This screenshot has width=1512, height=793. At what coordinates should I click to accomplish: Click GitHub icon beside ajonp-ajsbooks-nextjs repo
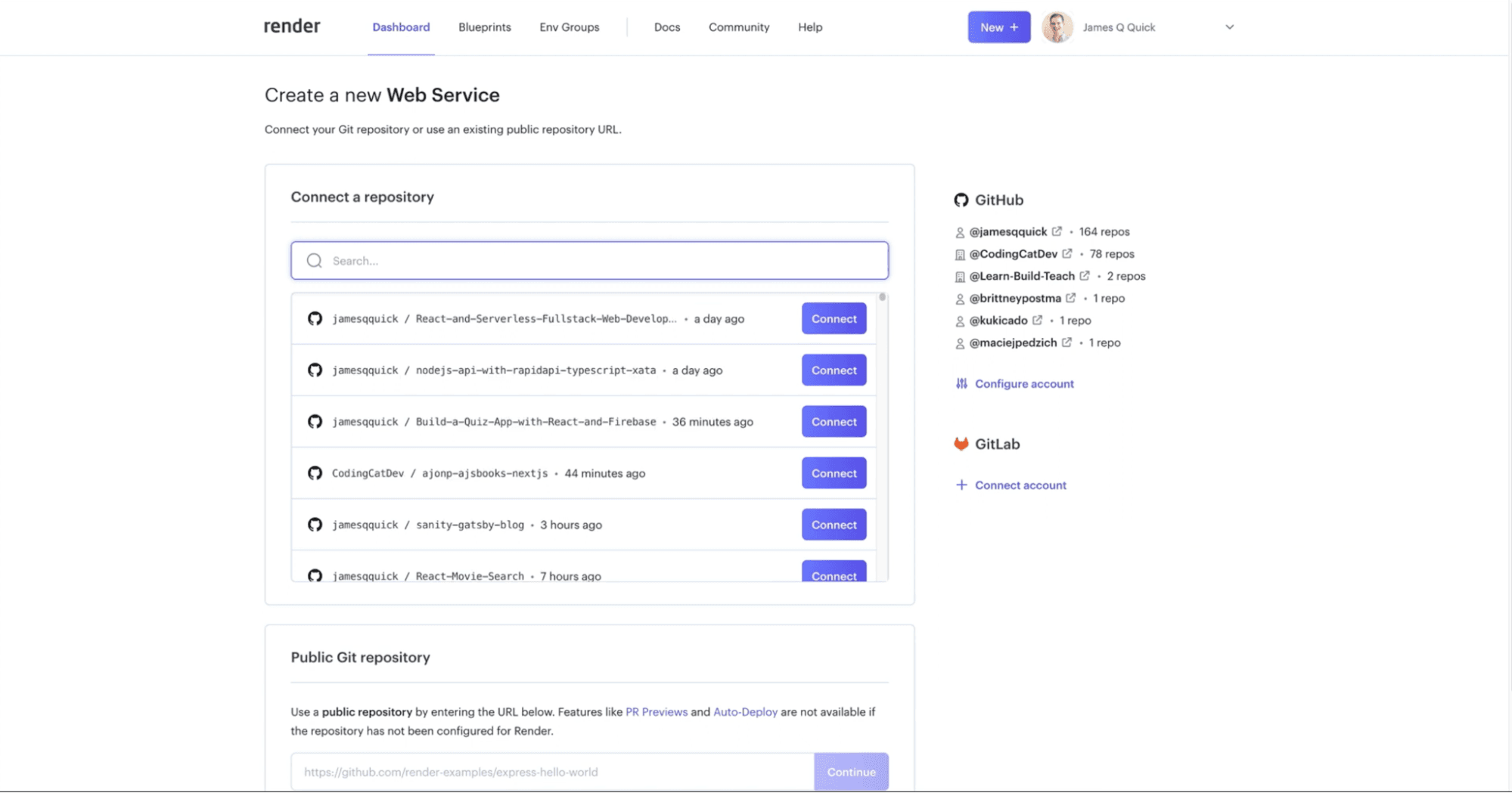(315, 473)
